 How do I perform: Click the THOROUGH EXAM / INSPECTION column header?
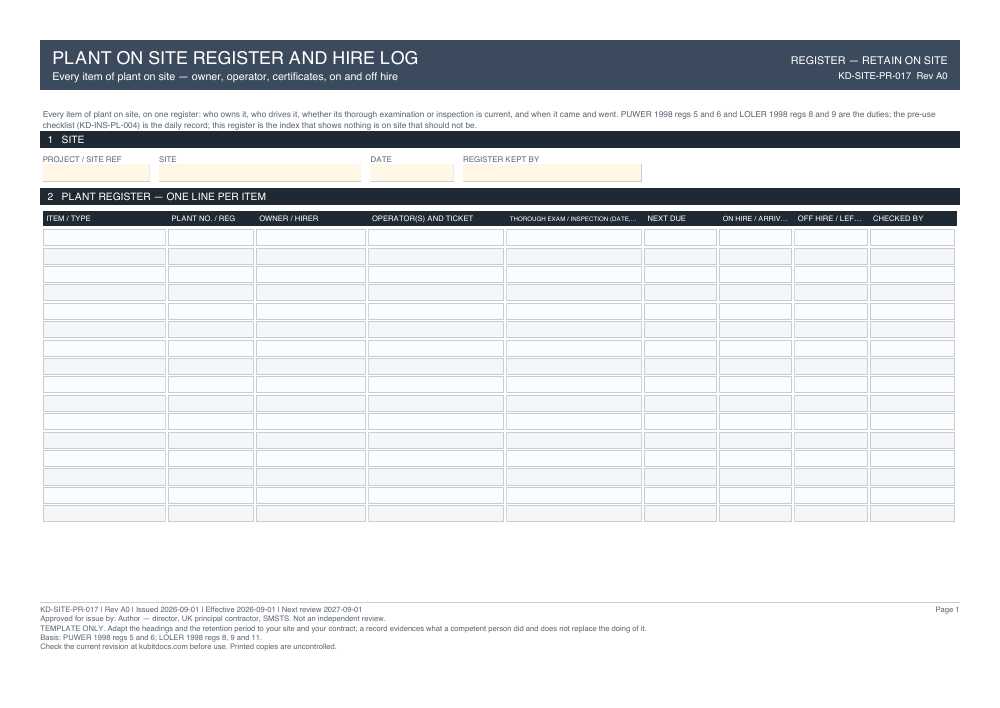point(573,219)
